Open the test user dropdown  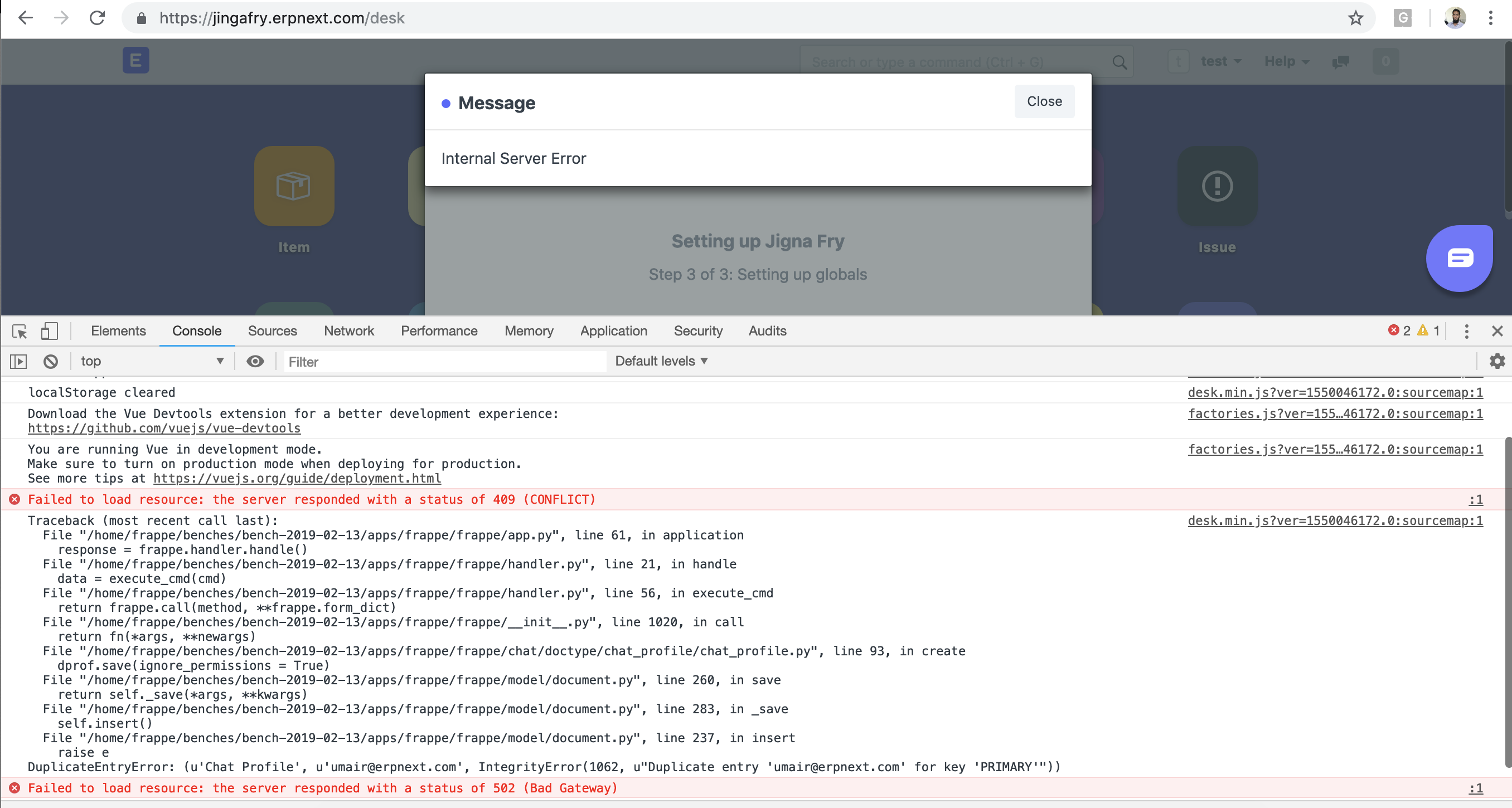click(x=1221, y=62)
